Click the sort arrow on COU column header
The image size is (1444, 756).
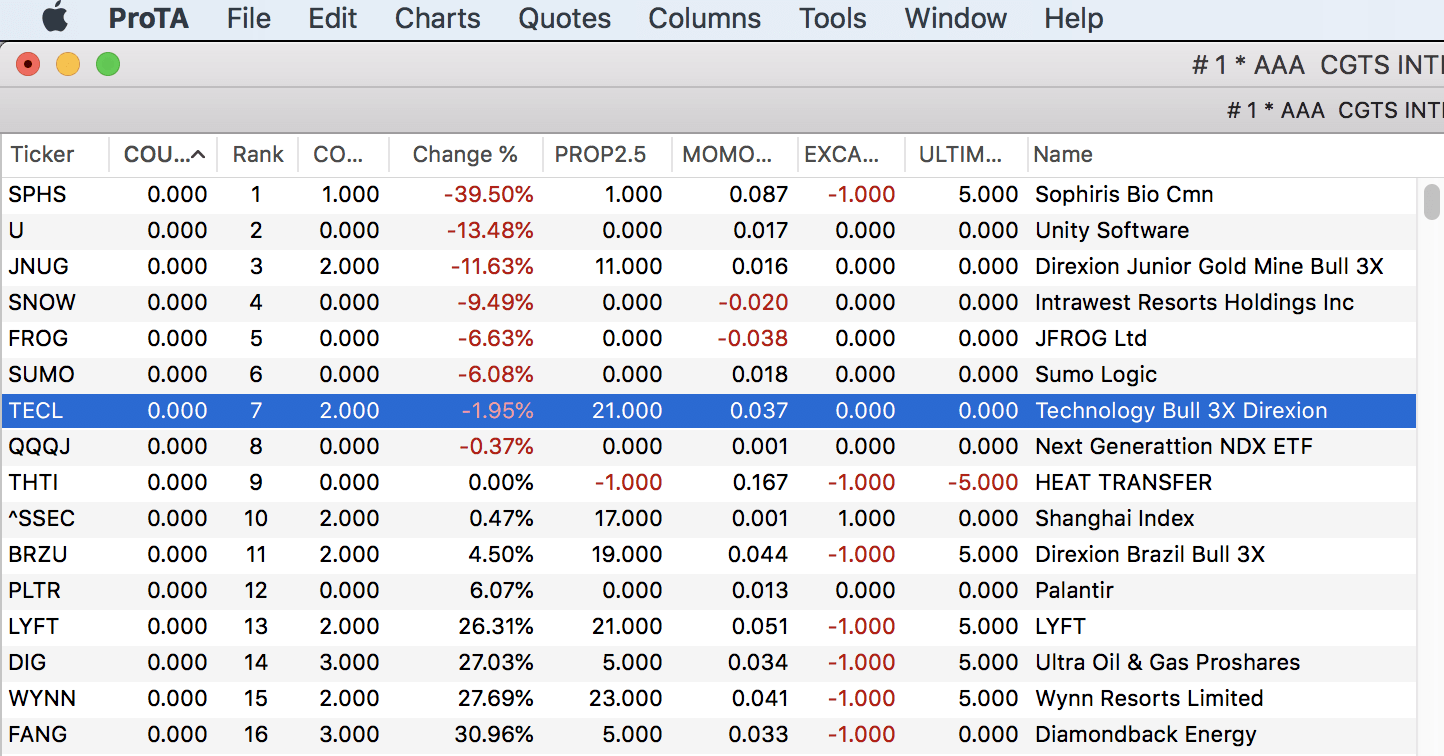coord(198,155)
